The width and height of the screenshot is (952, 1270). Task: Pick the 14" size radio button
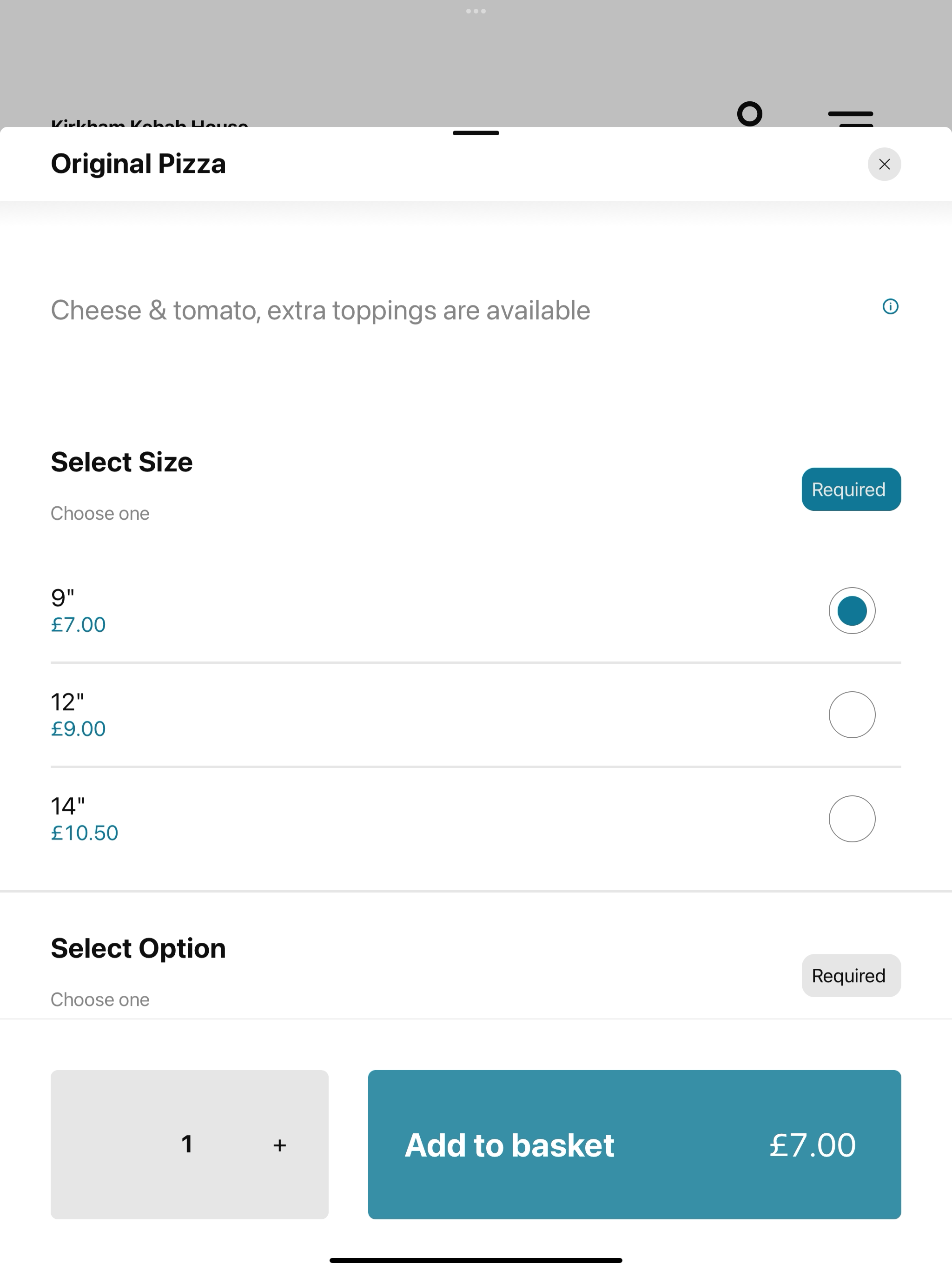pyautogui.click(x=852, y=819)
